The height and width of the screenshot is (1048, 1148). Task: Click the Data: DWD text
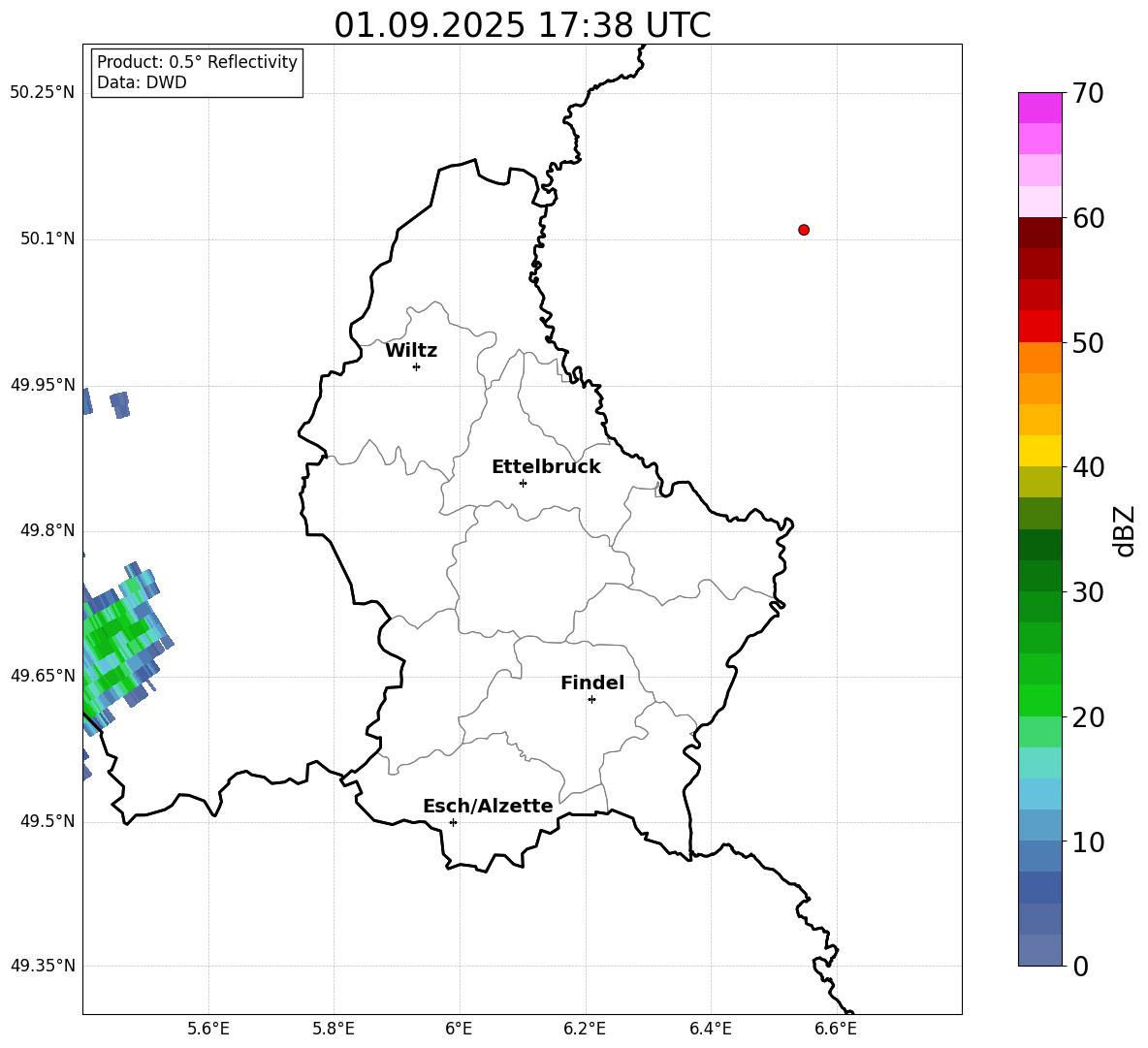click(x=142, y=82)
